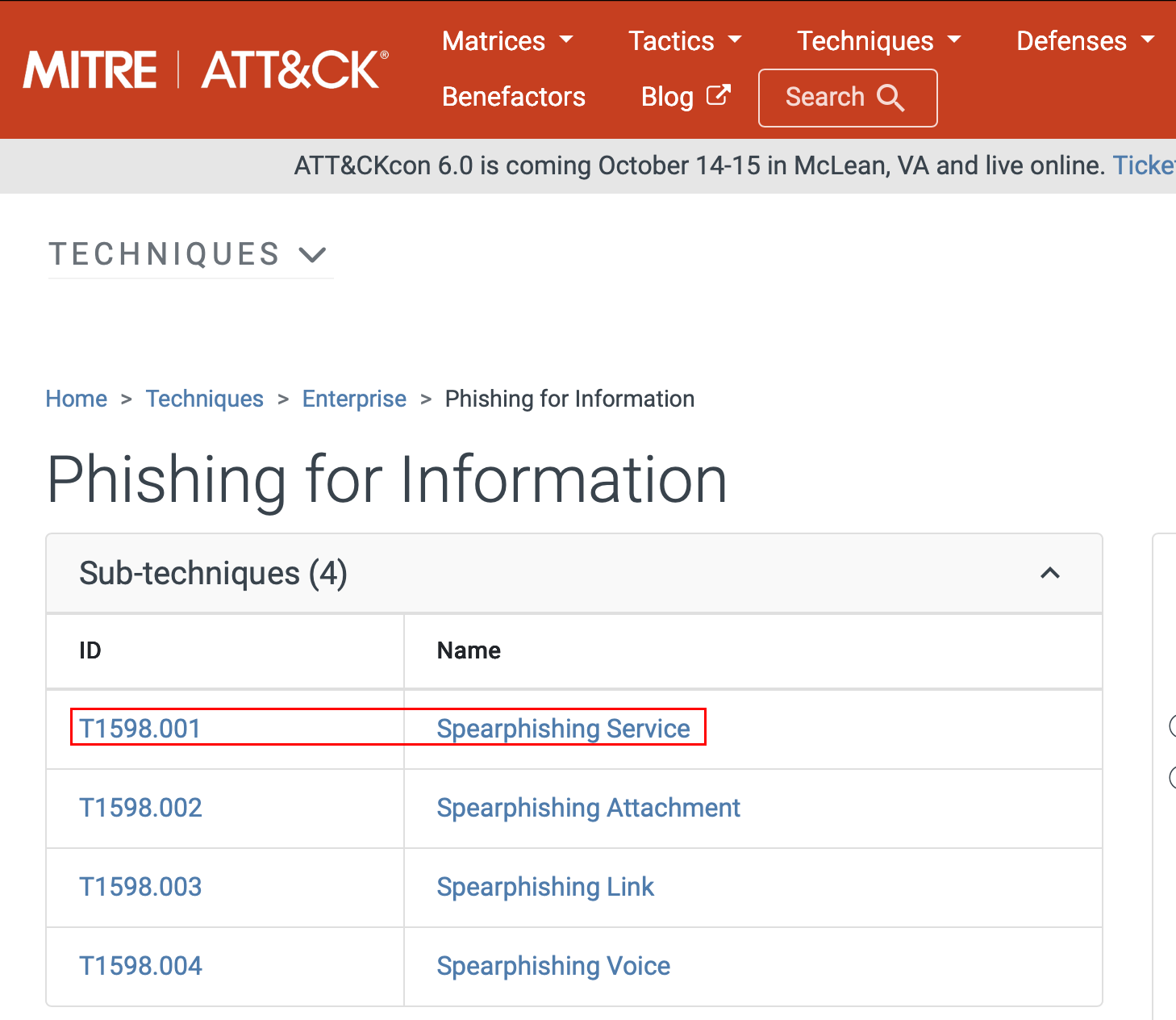Open sub-technique ID T1598.003
The height and width of the screenshot is (1020, 1176).
[x=140, y=887]
